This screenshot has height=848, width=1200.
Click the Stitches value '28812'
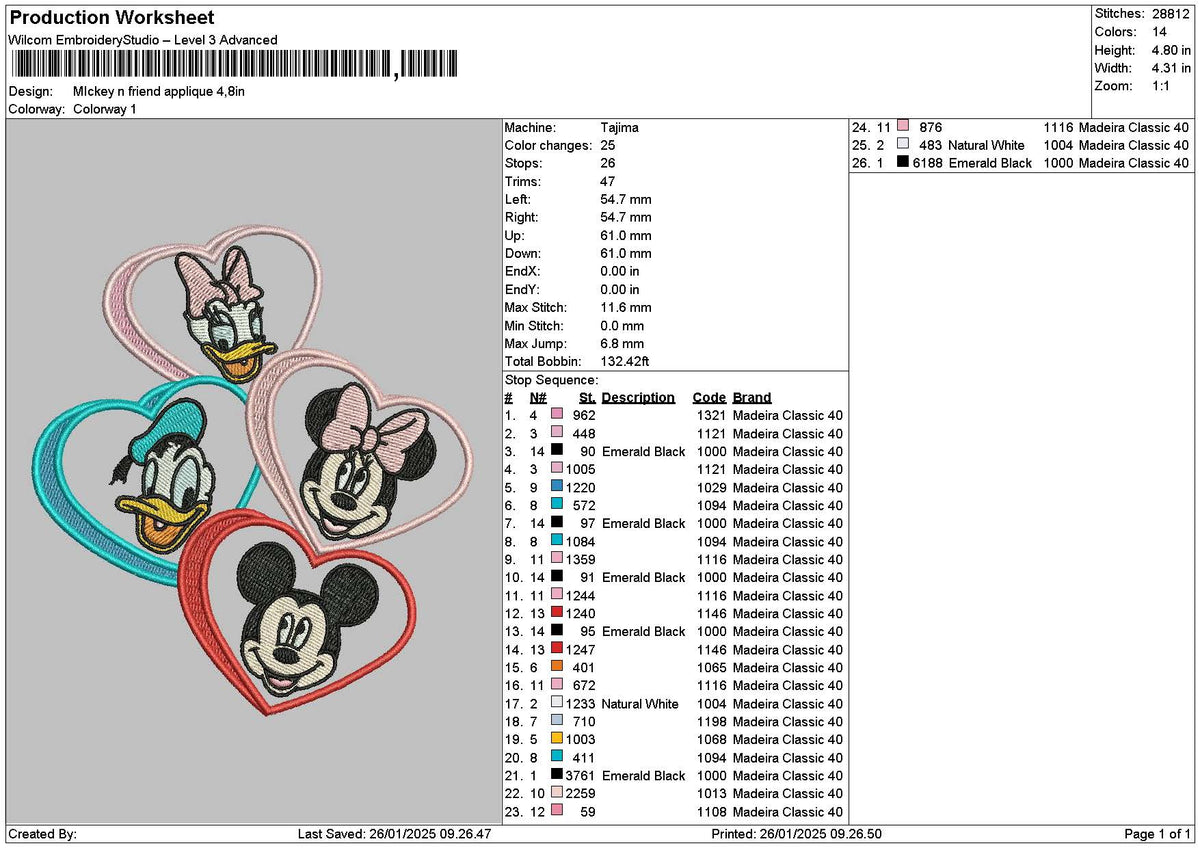(x=1171, y=14)
